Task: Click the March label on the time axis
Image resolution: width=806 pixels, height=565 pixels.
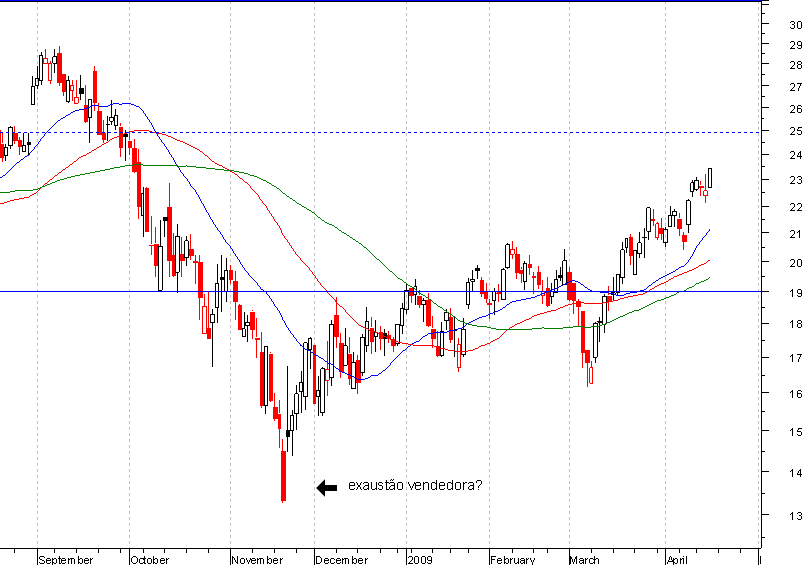Action: tap(584, 560)
